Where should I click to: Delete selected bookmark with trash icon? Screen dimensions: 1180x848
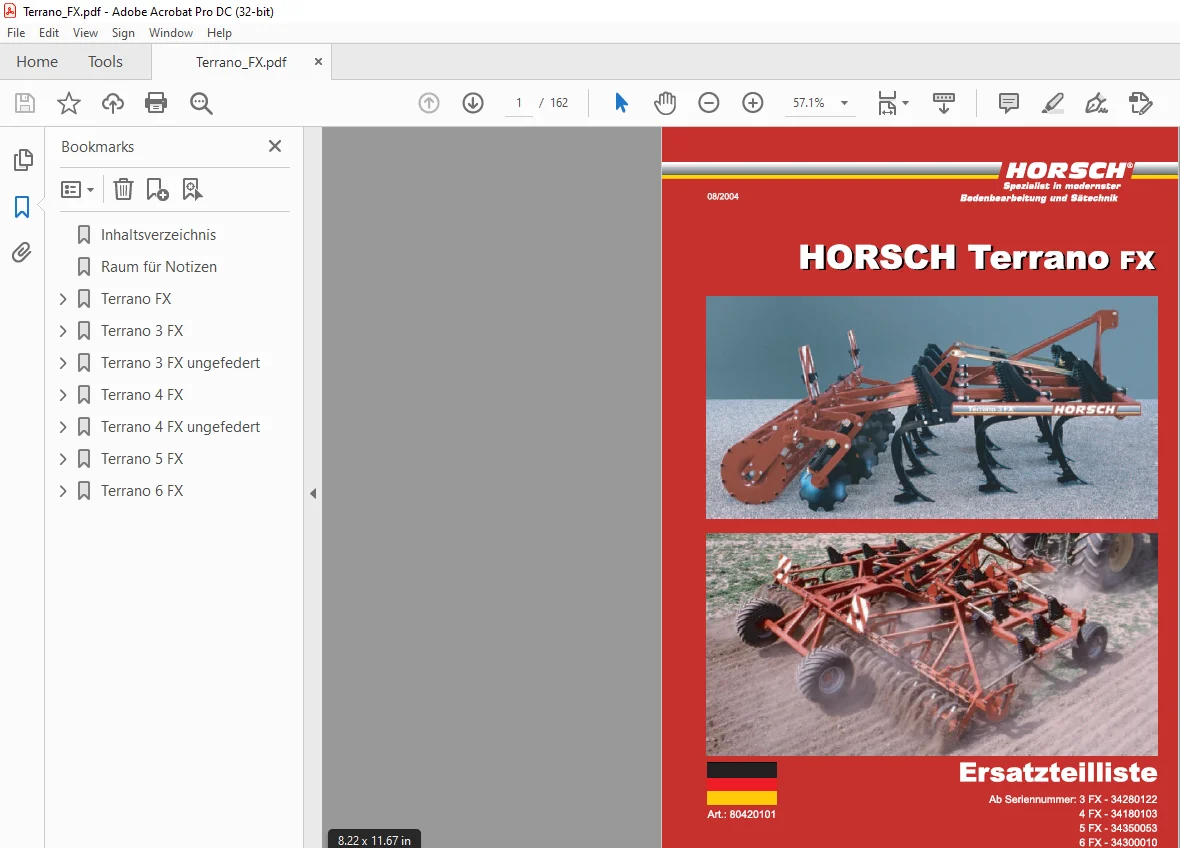point(123,189)
